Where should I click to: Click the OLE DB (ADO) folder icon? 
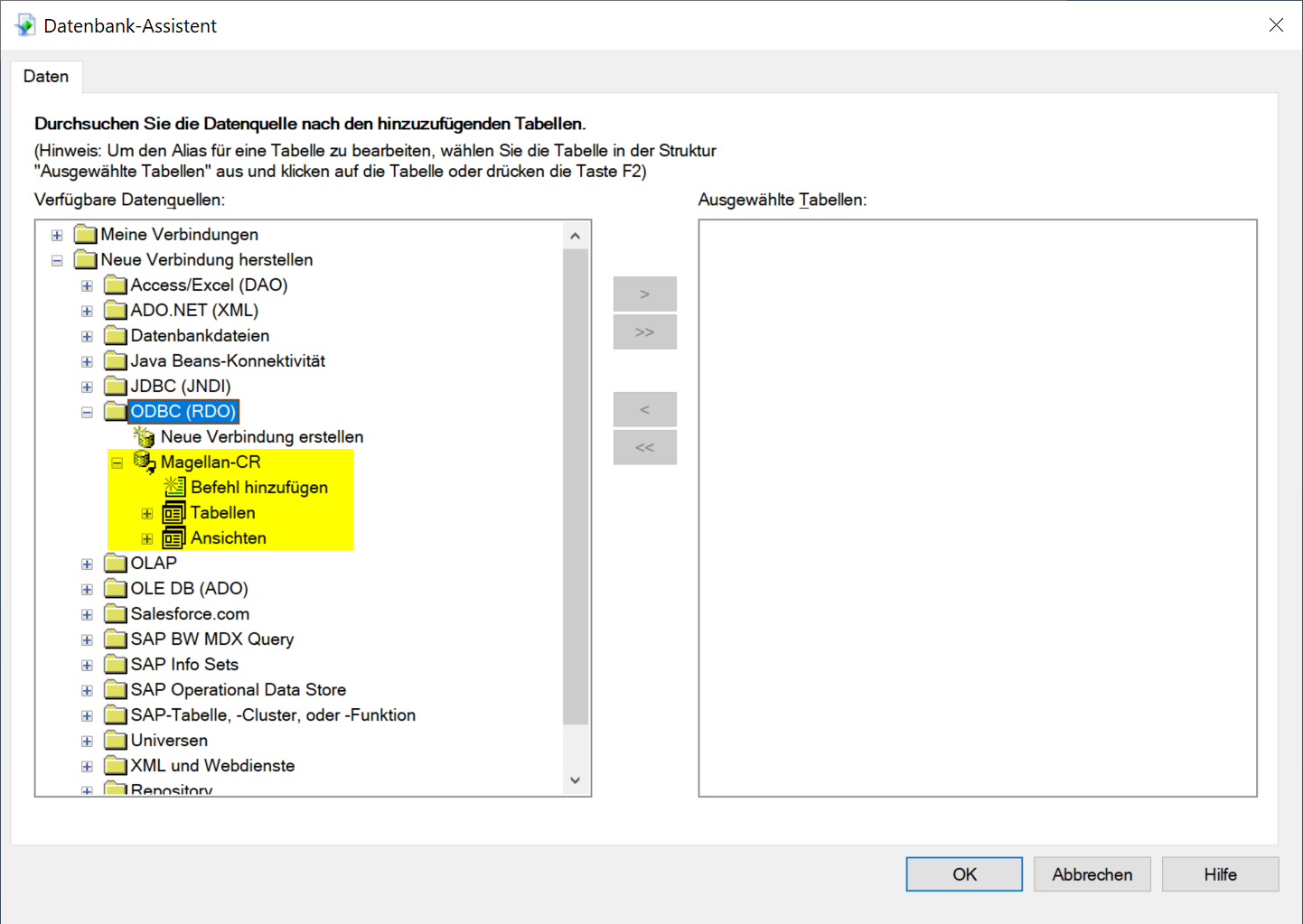click(x=115, y=589)
